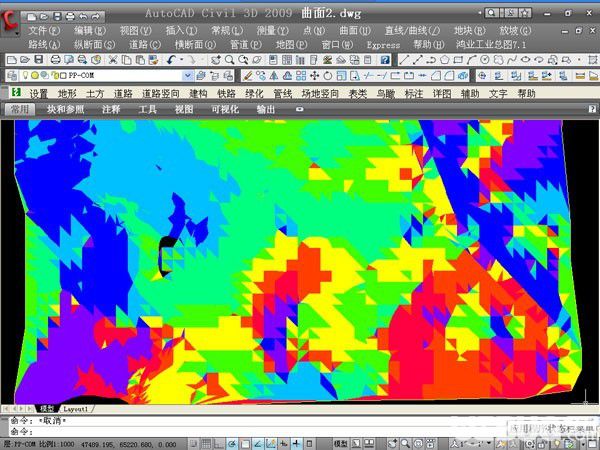Open the 文件(F) menu

coord(44,30)
